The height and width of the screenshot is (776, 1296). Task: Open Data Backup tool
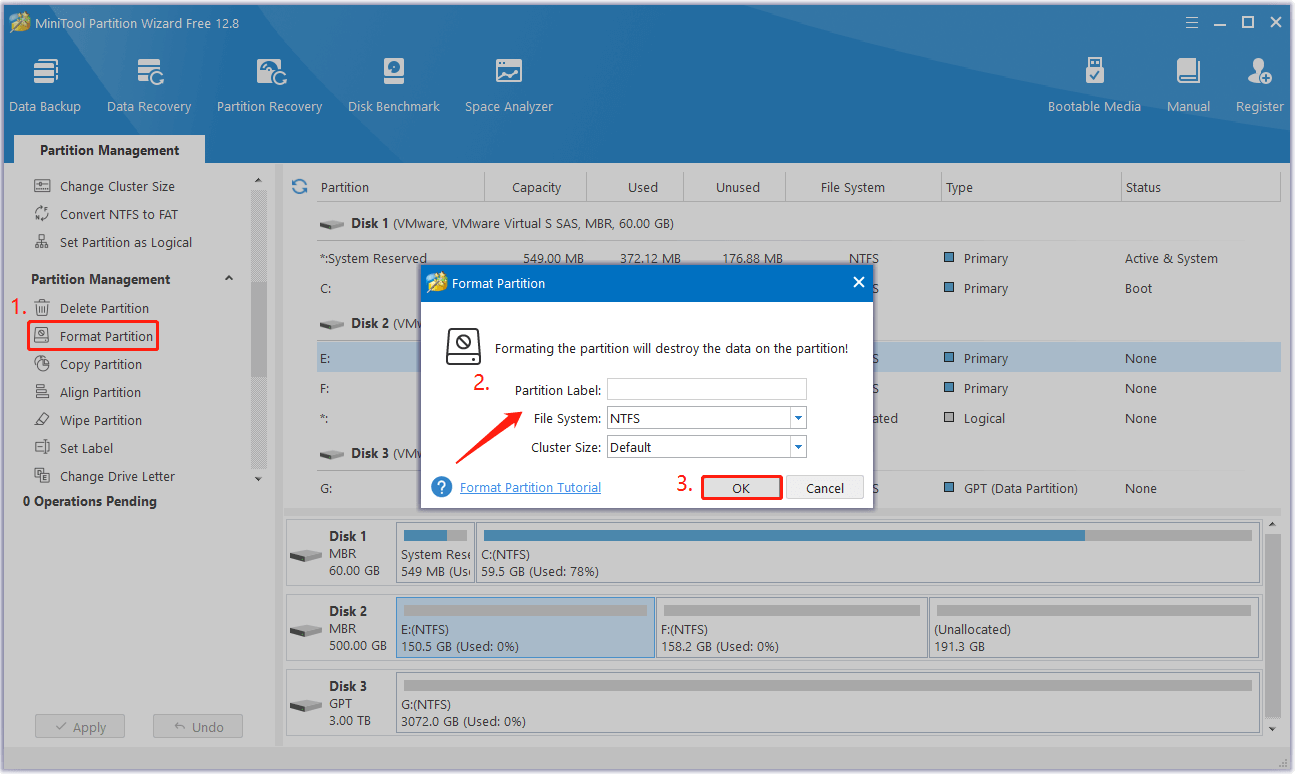pyautogui.click(x=45, y=86)
